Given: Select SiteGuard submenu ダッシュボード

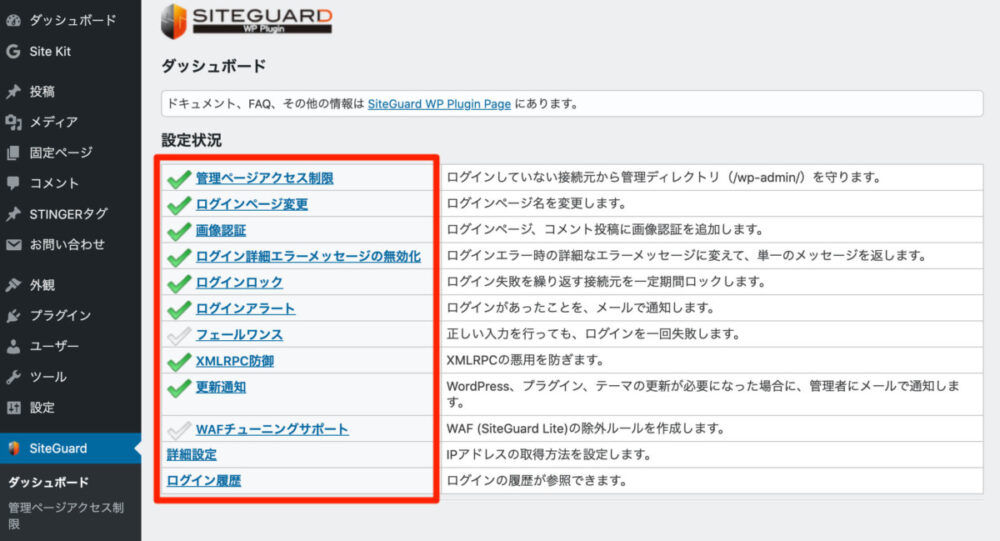Looking at the screenshot, I should coord(48,482).
